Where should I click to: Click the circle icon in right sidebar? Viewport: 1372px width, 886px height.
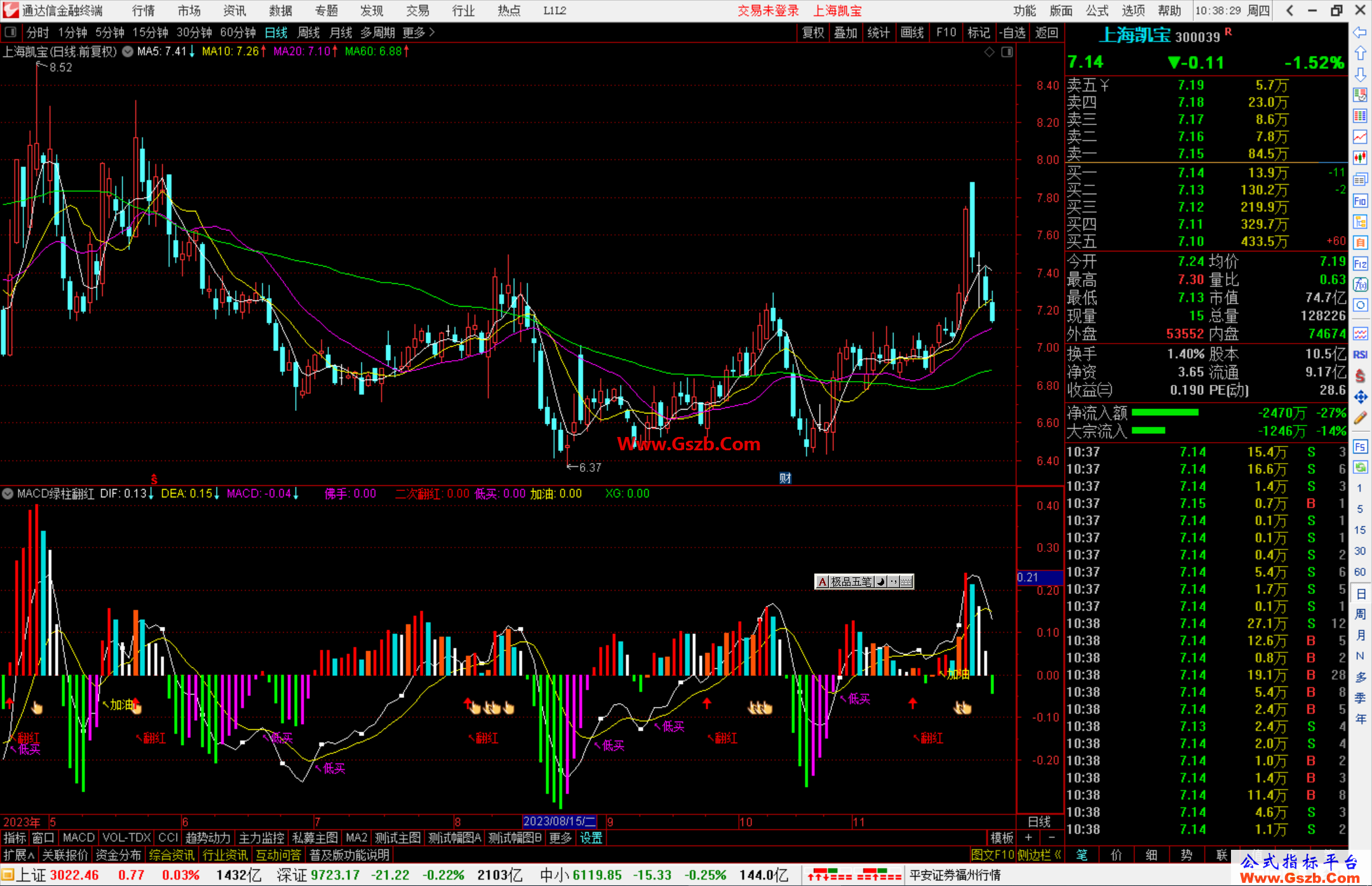(x=1360, y=305)
